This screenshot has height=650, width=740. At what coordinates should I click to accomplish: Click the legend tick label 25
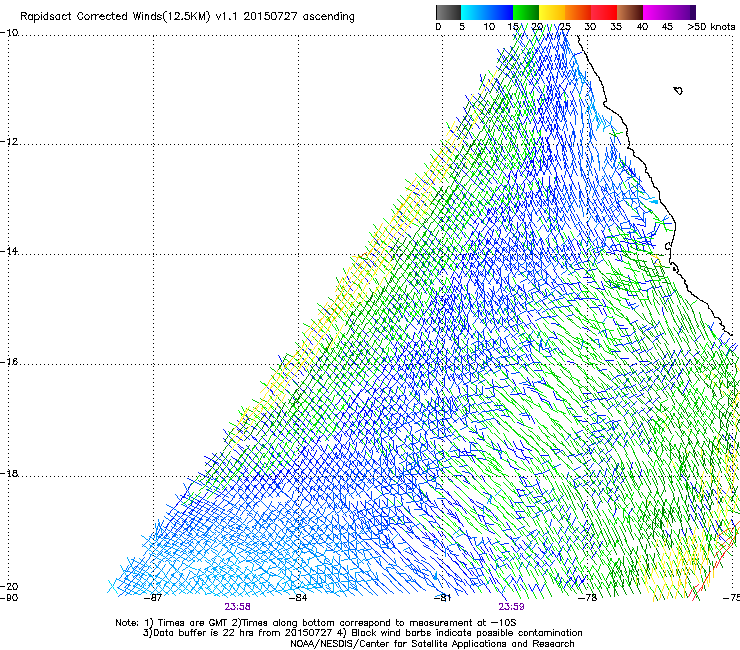[x=565, y=26]
